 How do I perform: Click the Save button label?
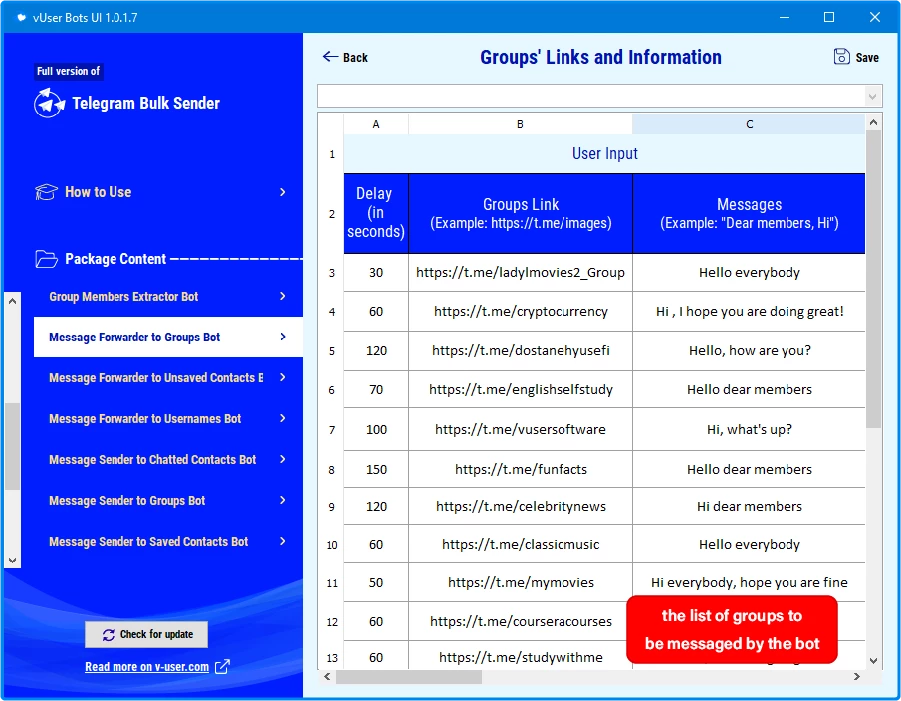[867, 57]
